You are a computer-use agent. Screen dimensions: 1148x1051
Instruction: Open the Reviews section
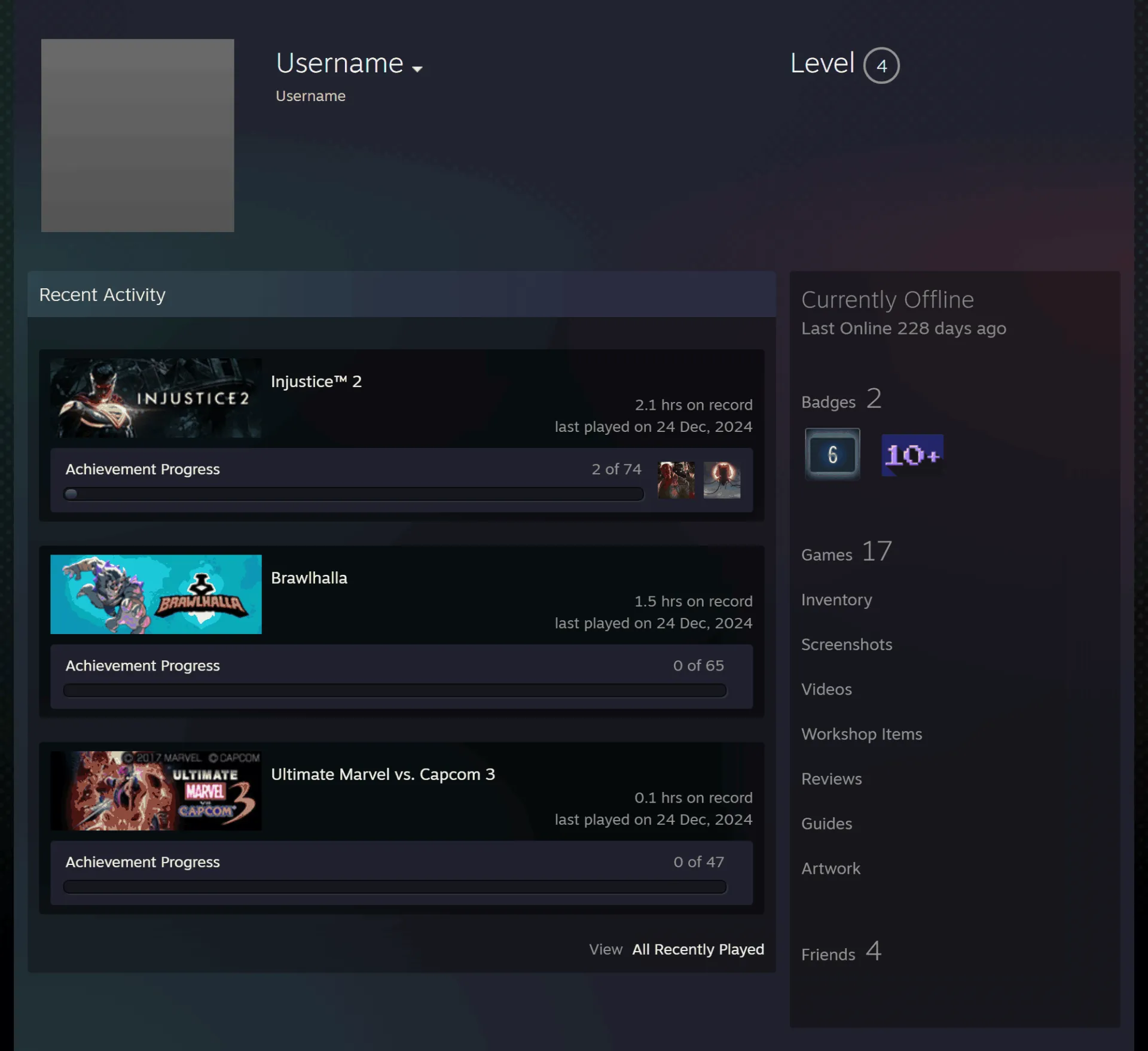pos(832,779)
